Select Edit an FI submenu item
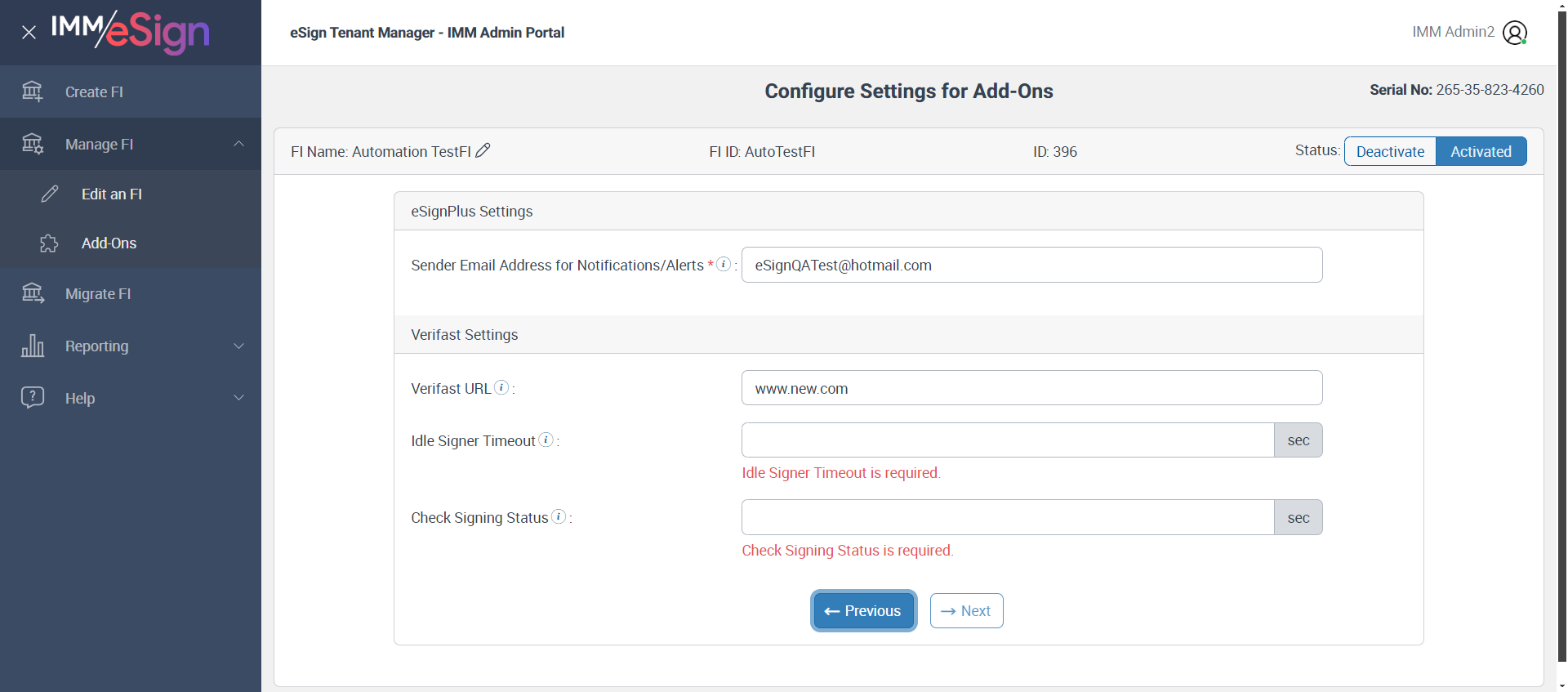The image size is (1568, 692). tap(112, 194)
